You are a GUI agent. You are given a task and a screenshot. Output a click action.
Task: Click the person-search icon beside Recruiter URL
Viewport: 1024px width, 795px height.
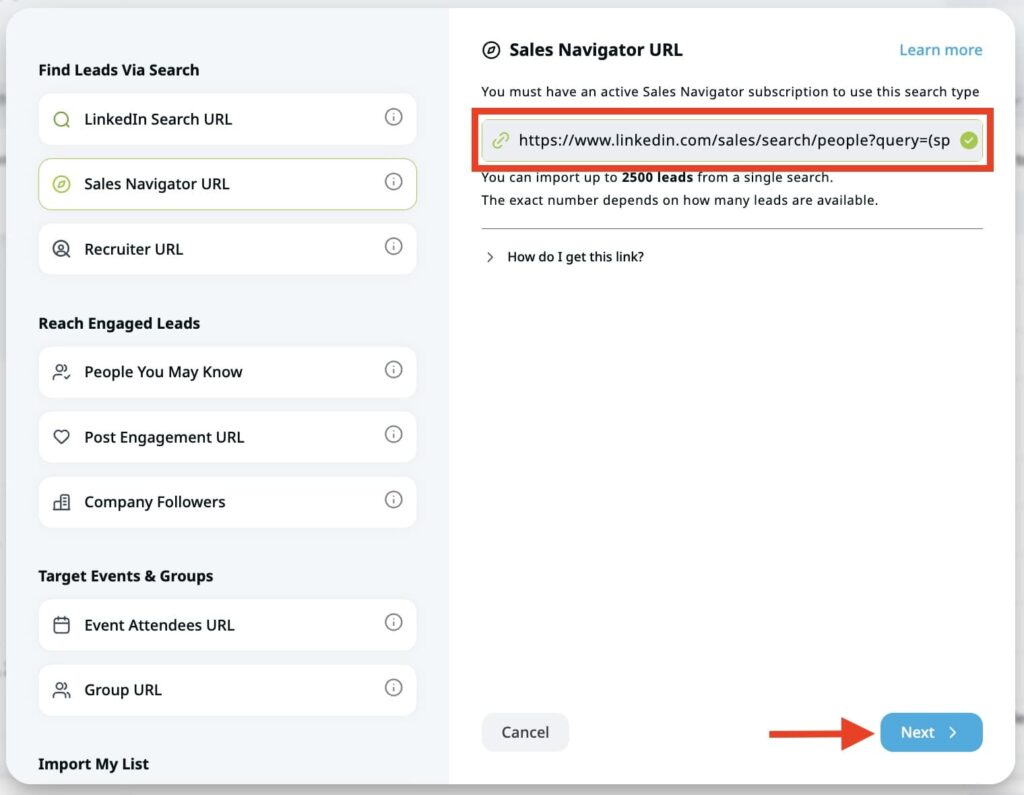point(61,249)
